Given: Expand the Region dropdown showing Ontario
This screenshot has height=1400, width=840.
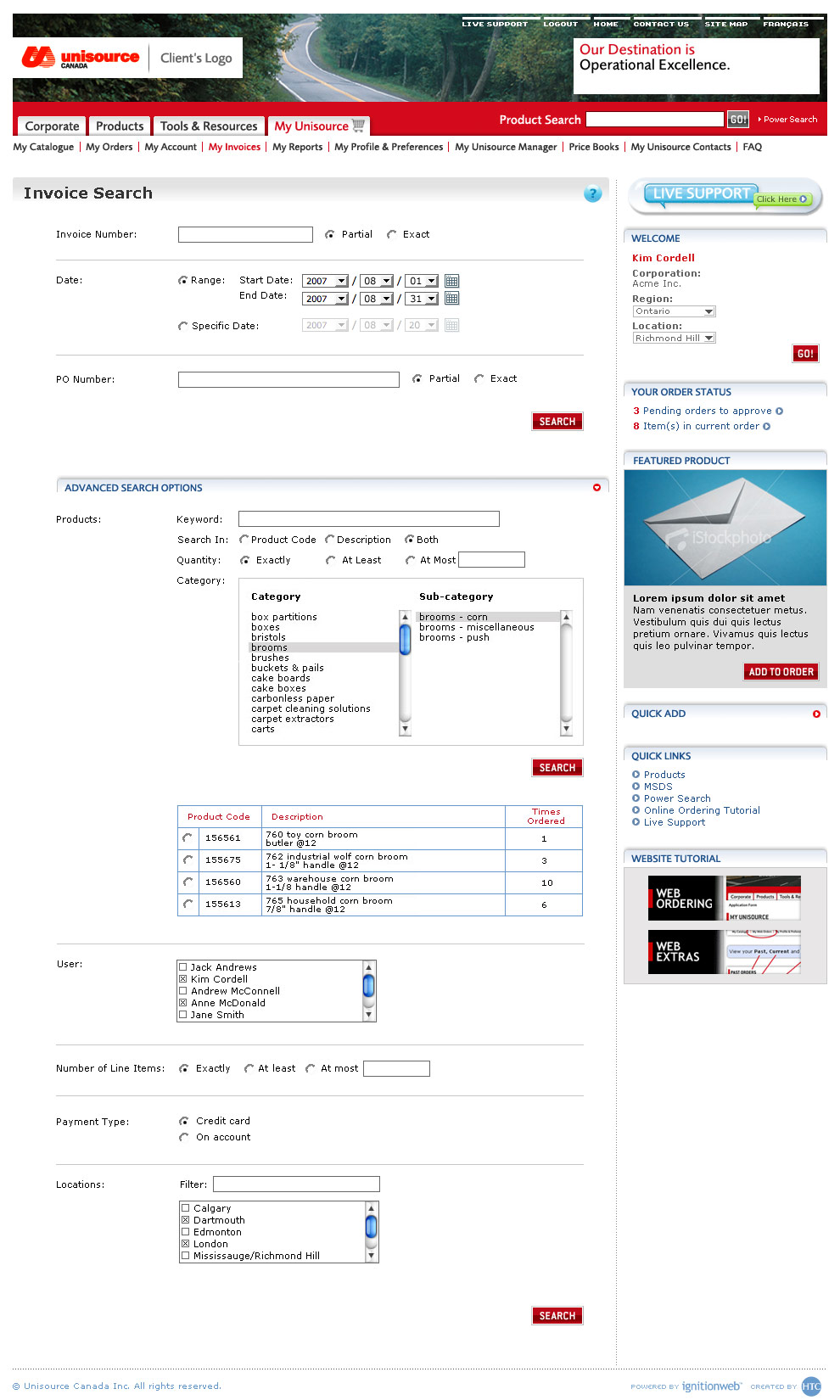Looking at the screenshot, I should pos(675,311).
